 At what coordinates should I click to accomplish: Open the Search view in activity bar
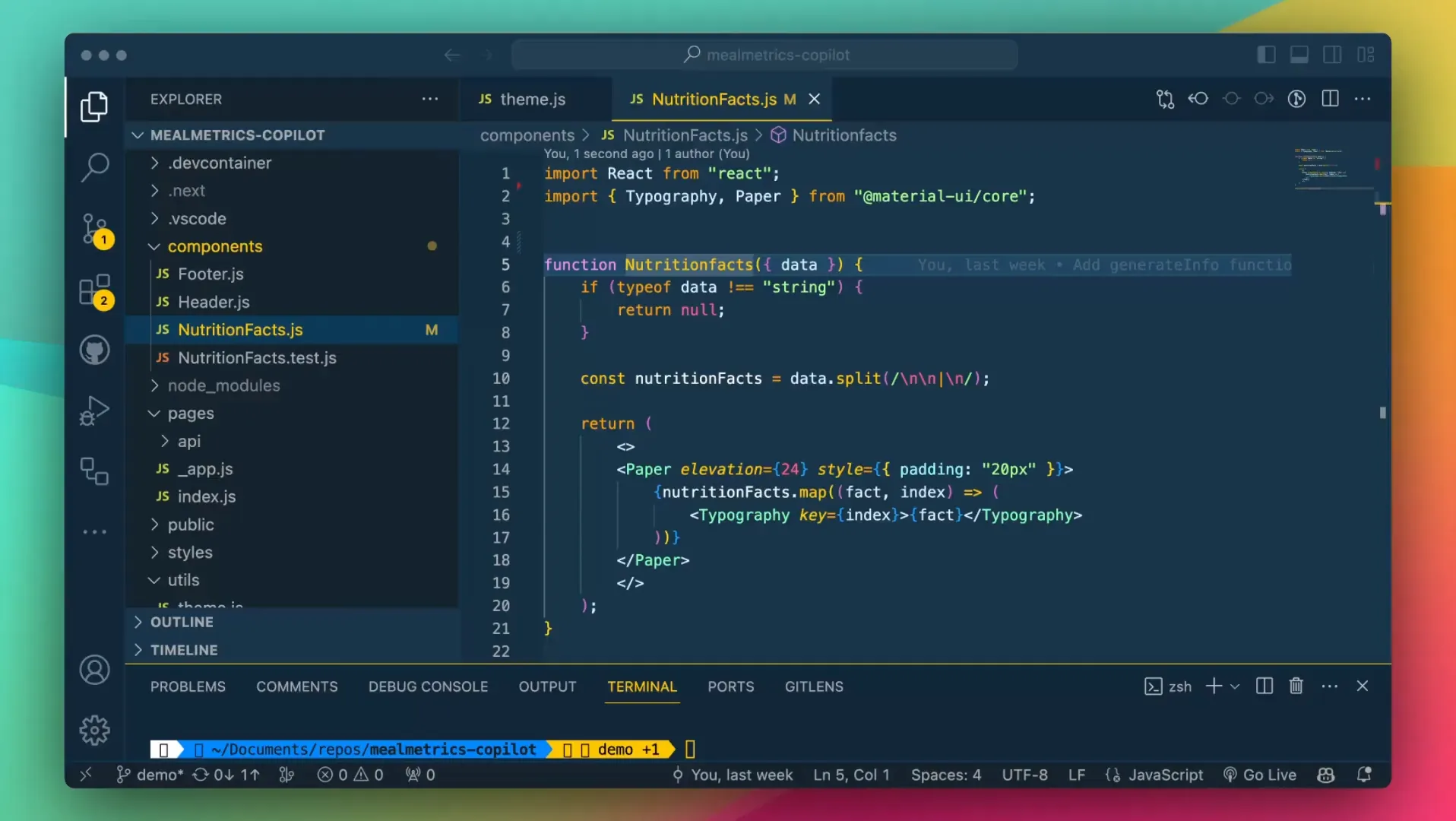(x=94, y=166)
